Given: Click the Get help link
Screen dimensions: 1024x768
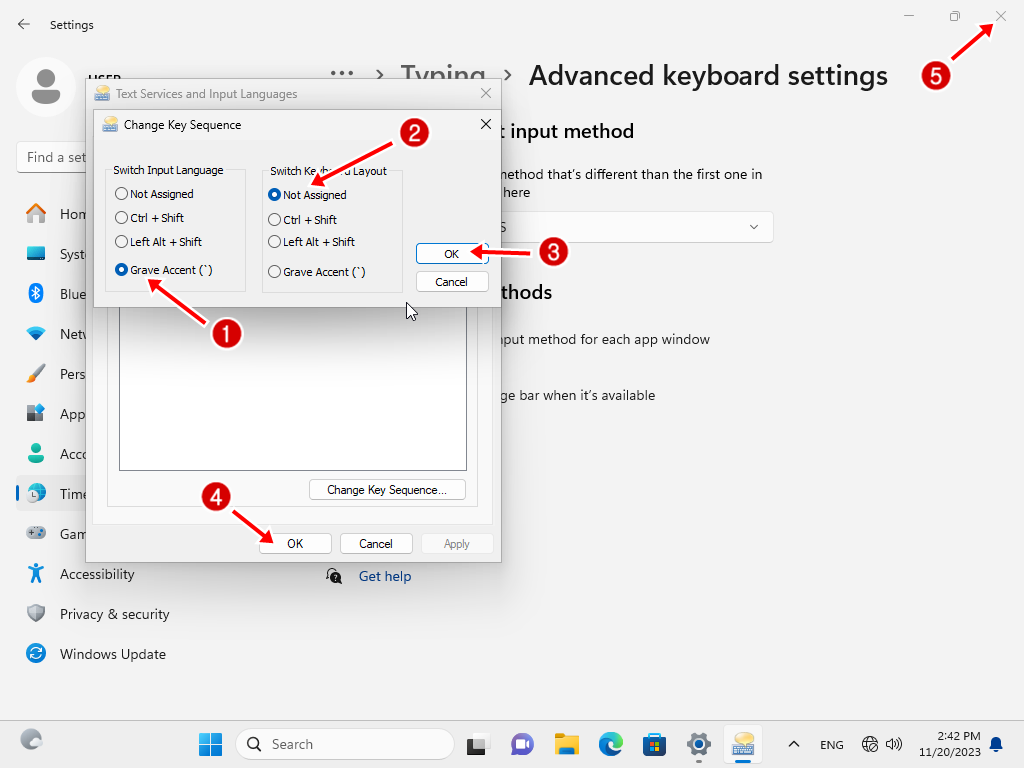Looking at the screenshot, I should [384, 576].
